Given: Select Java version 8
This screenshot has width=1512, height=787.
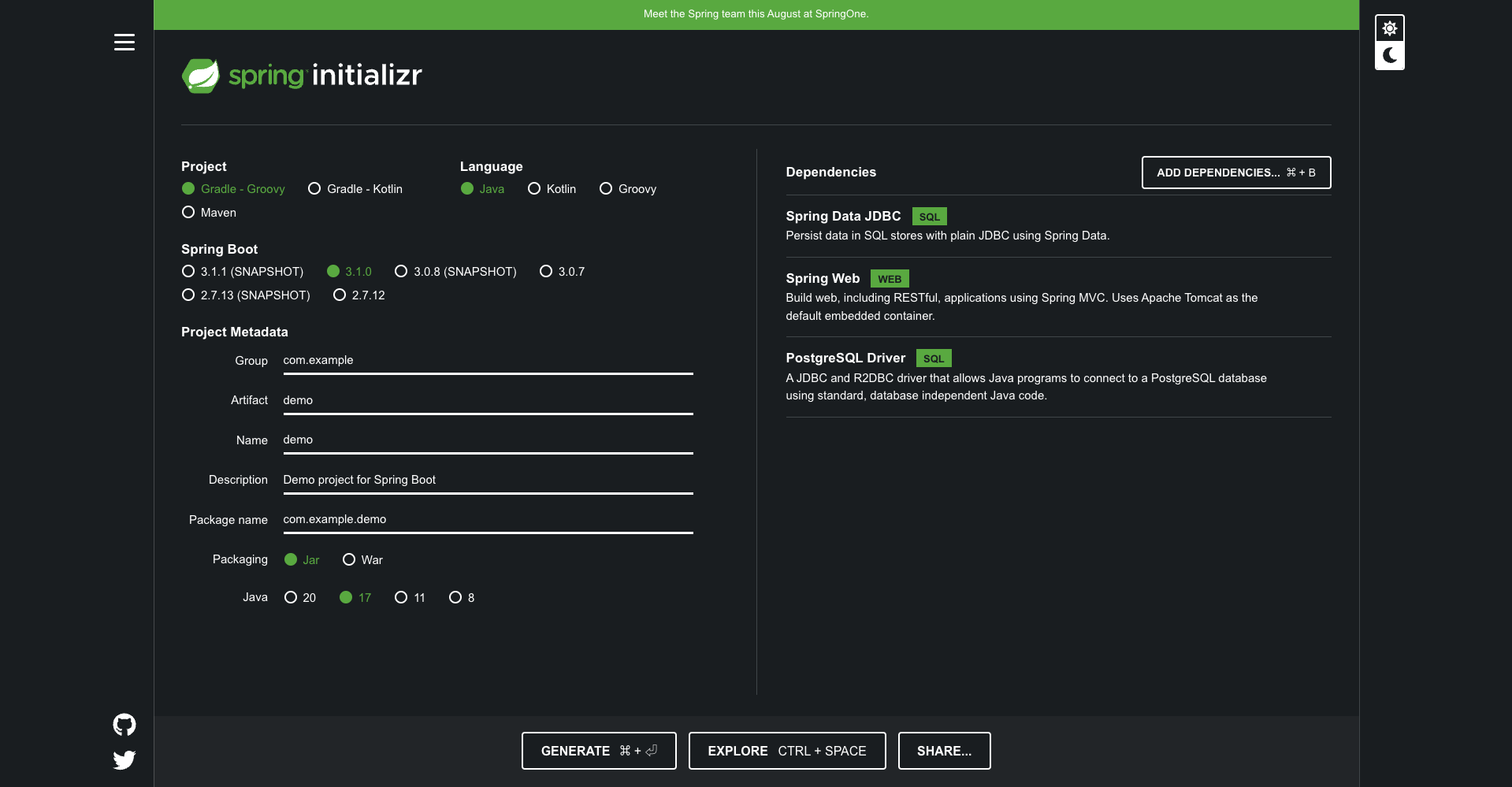Looking at the screenshot, I should point(462,598).
